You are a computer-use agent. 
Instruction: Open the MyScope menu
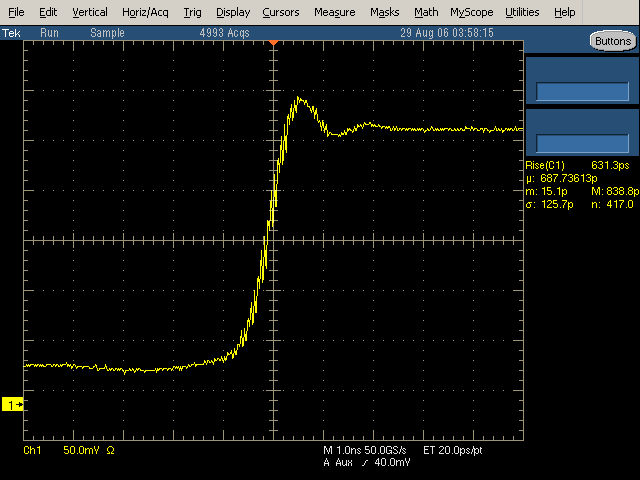click(x=471, y=12)
